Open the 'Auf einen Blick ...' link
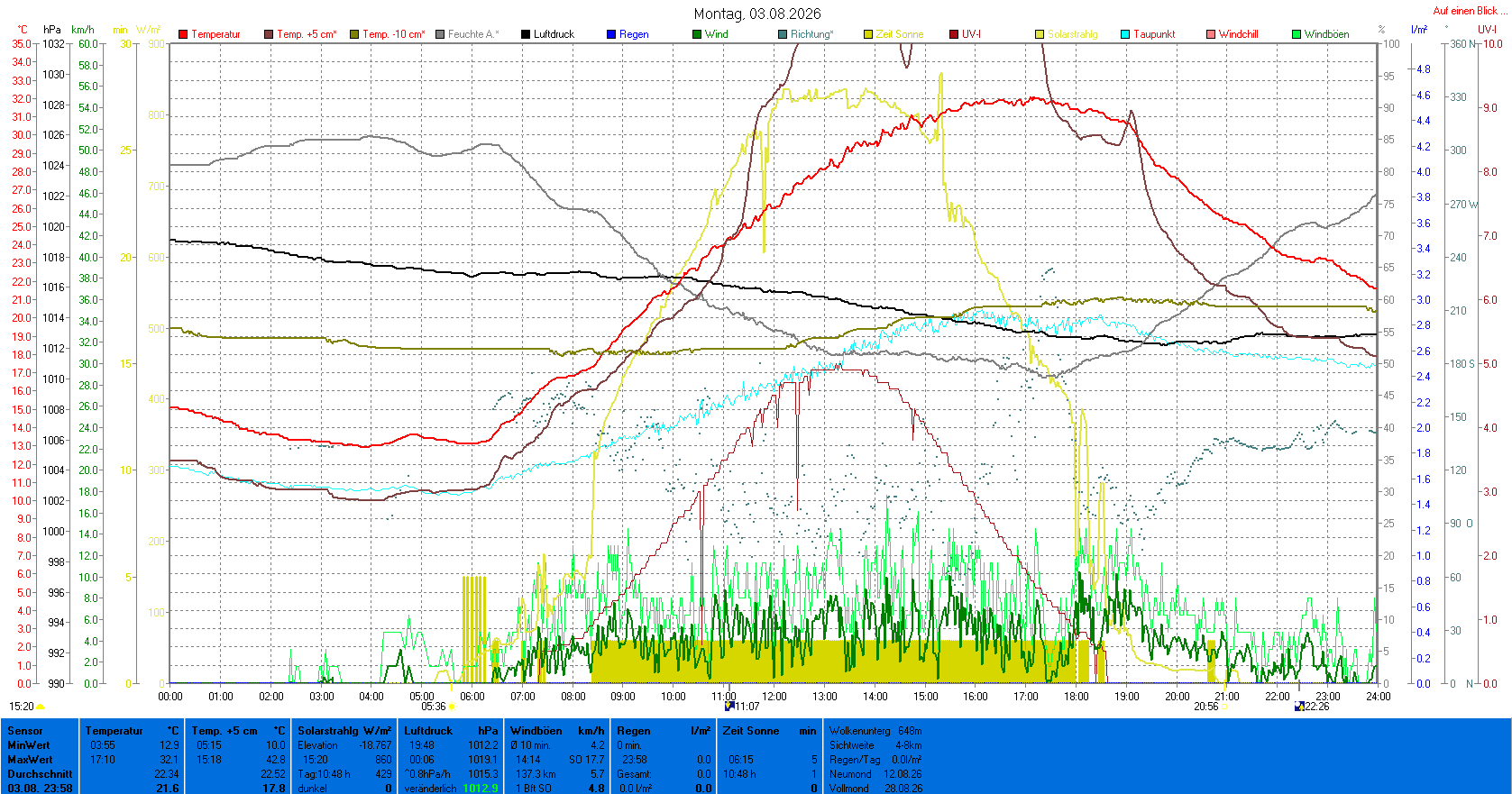This screenshot has height=794, width=1512. point(1469,11)
